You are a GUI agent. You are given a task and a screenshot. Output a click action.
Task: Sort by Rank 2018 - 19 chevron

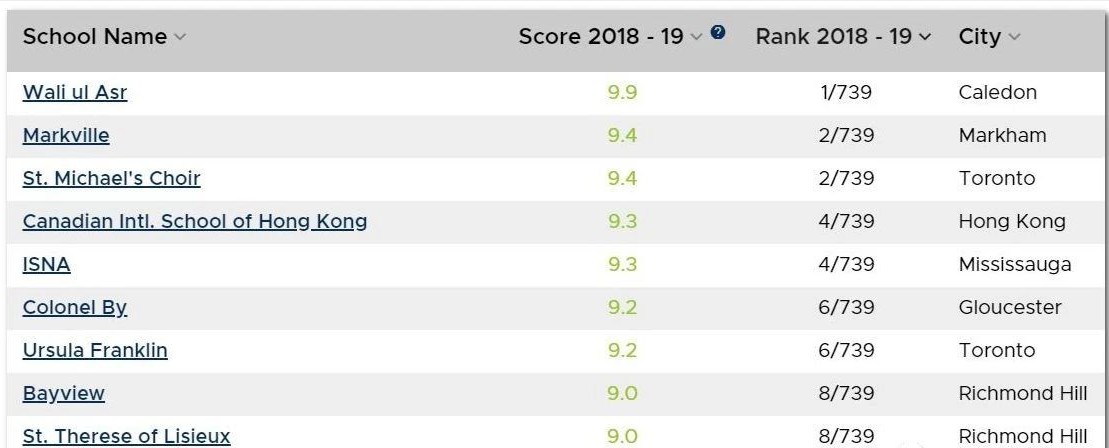pyautogui.click(x=925, y=37)
